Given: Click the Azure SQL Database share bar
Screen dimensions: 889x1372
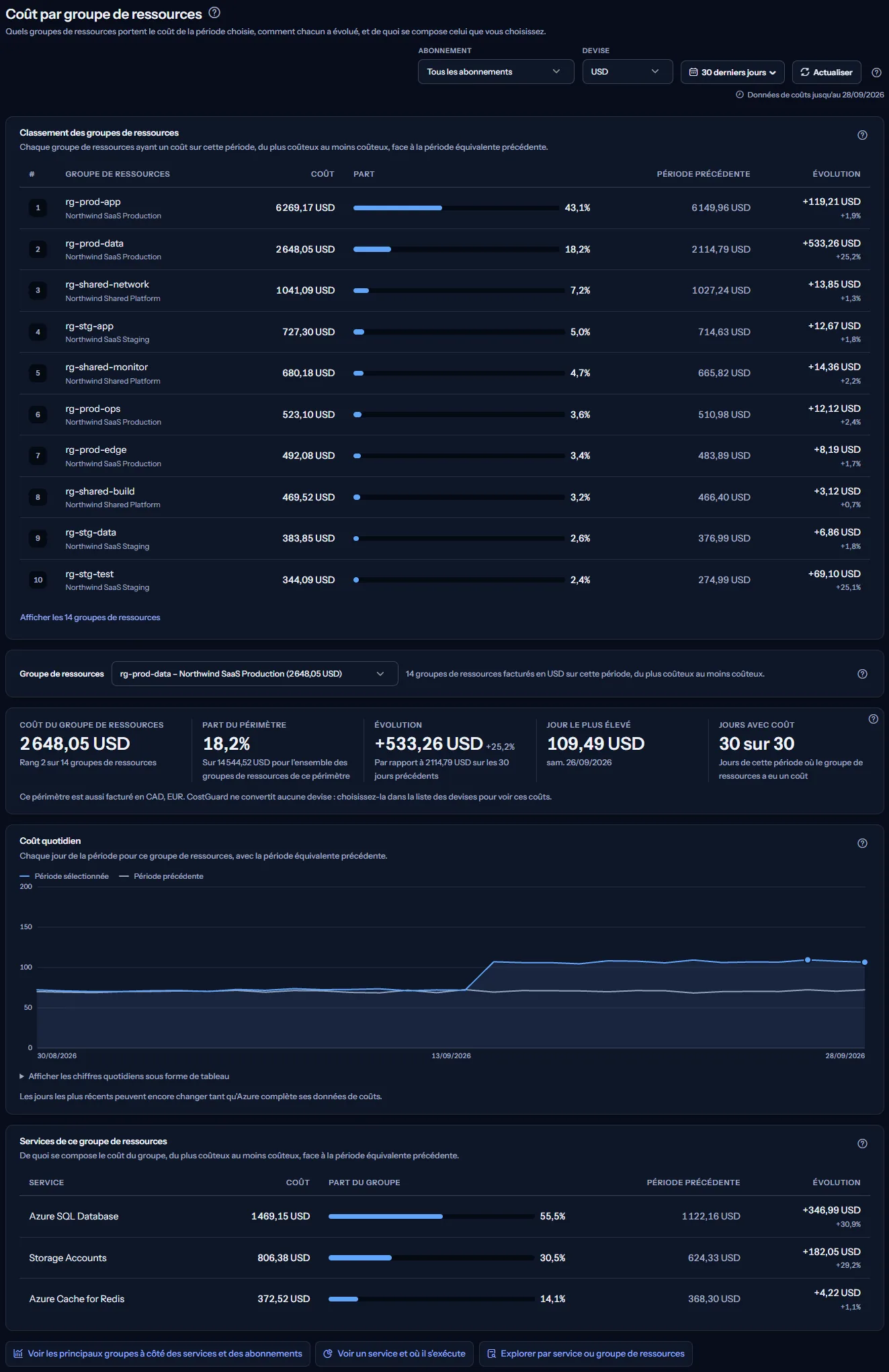Looking at the screenshot, I should [431, 1217].
